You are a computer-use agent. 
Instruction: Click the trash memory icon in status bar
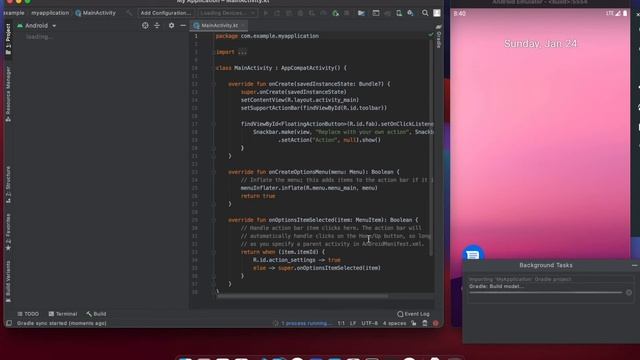pos(425,323)
